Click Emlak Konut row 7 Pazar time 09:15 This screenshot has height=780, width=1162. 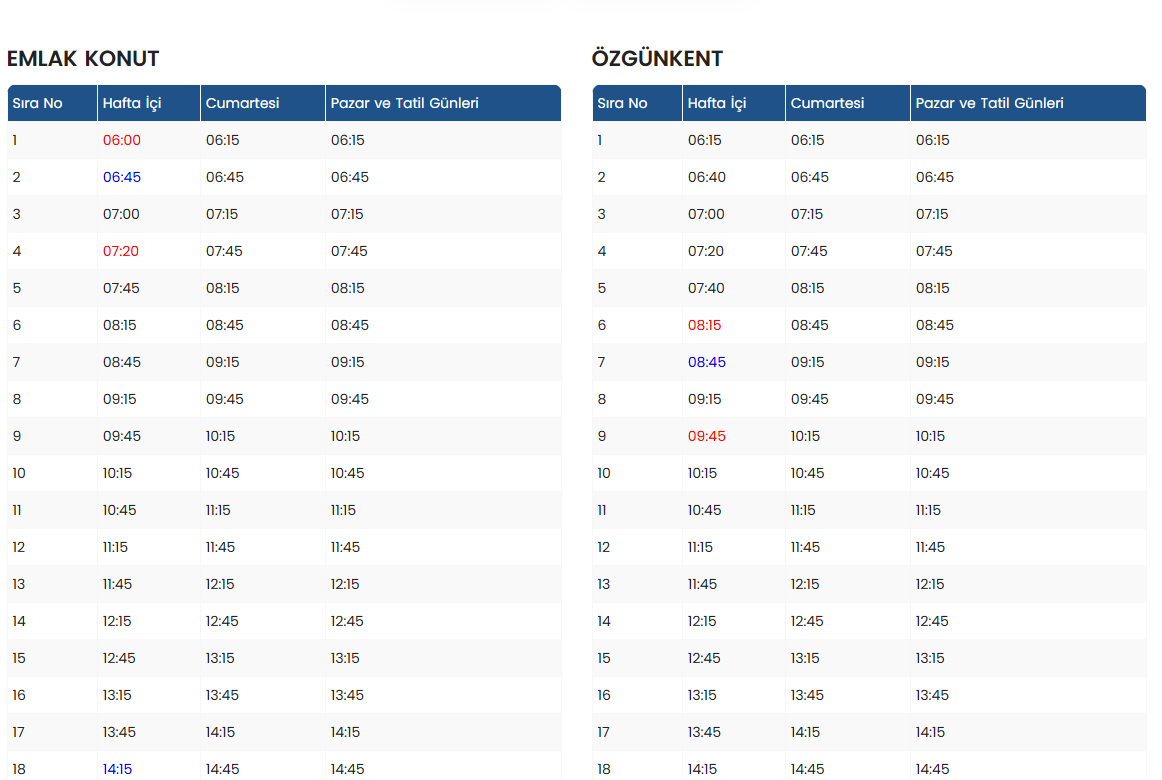[348, 362]
